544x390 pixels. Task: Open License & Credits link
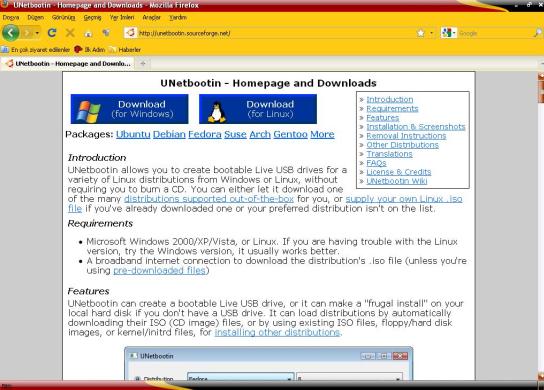399,172
